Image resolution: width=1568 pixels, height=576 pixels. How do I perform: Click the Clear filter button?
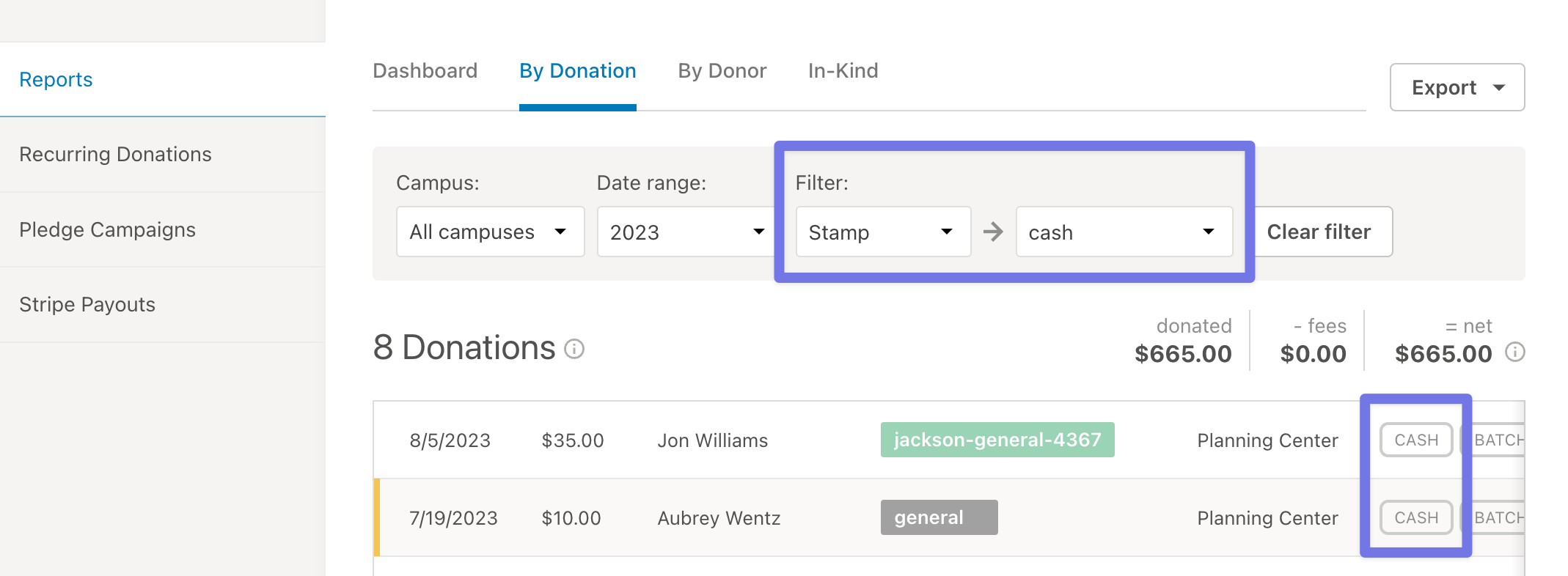pyautogui.click(x=1319, y=232)
